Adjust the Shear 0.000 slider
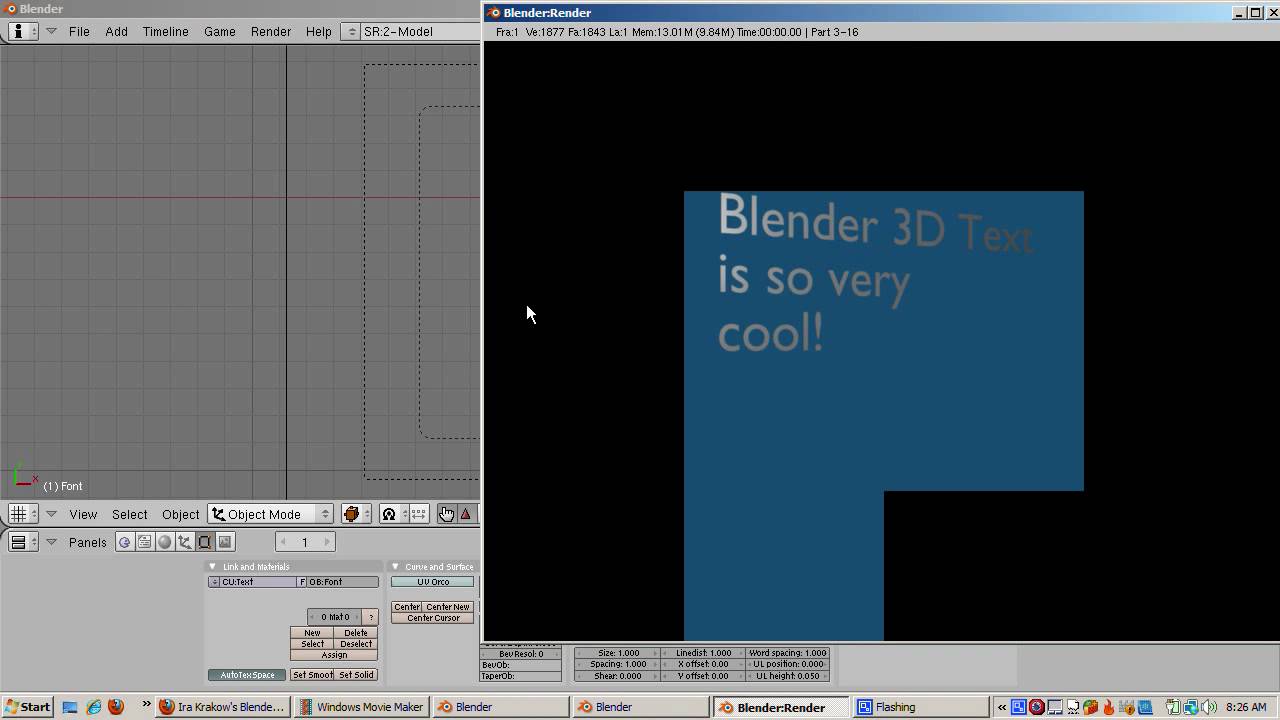The width and height of the screenshot is (1280, 720). [x=618, y=676]
